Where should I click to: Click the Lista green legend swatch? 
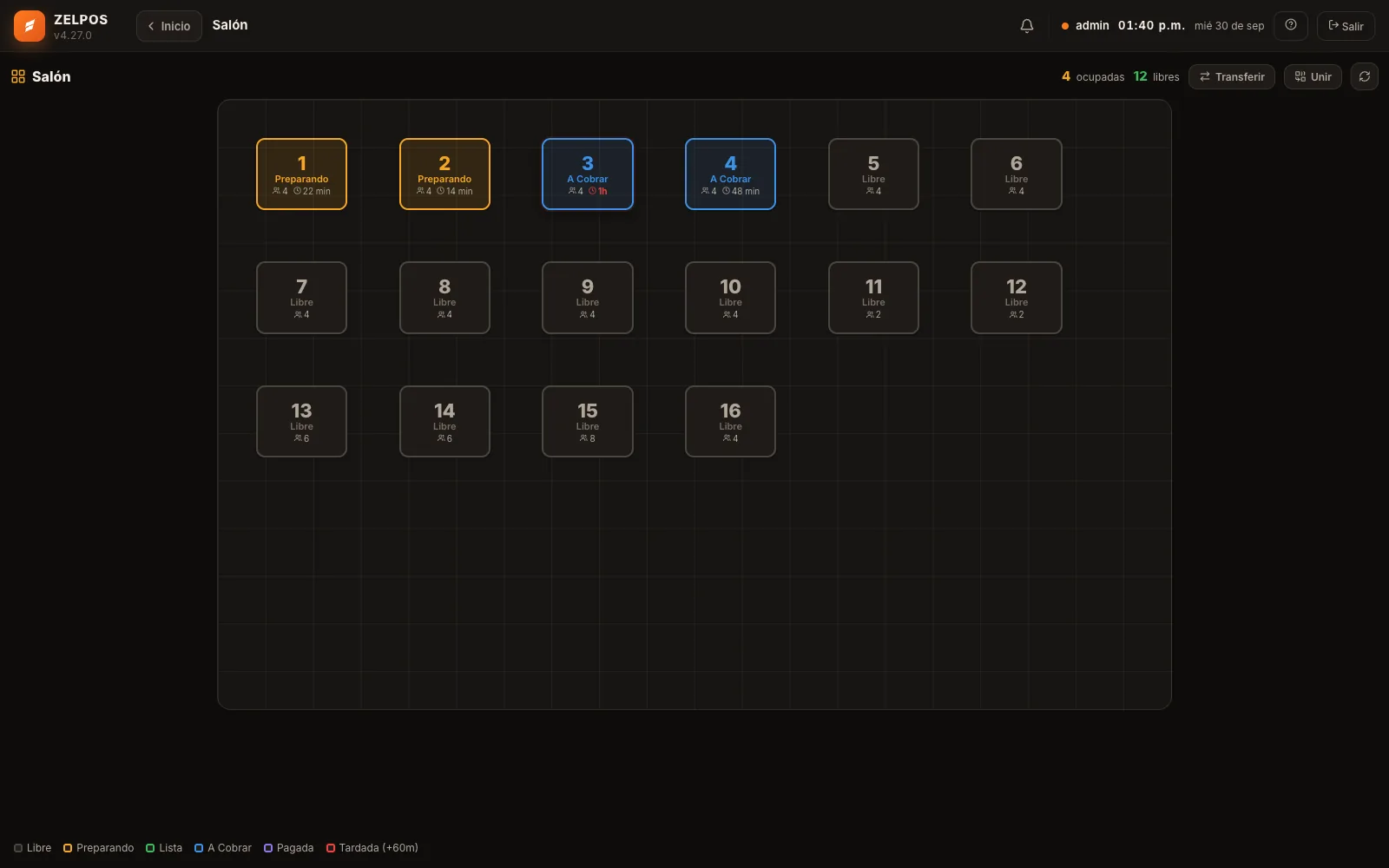(x=150, y=848)
